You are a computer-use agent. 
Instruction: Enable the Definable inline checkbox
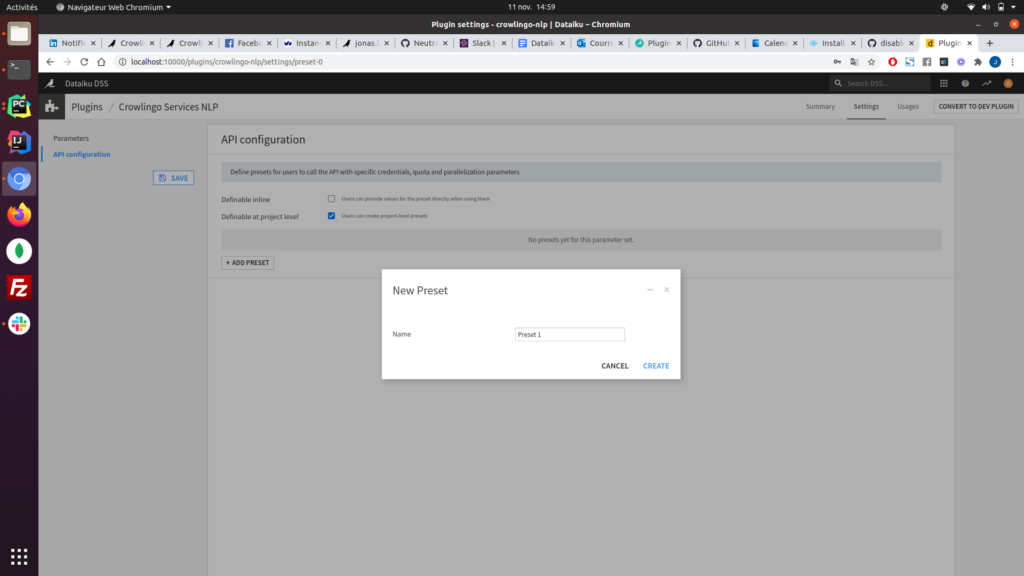click(x=332, y=199)
